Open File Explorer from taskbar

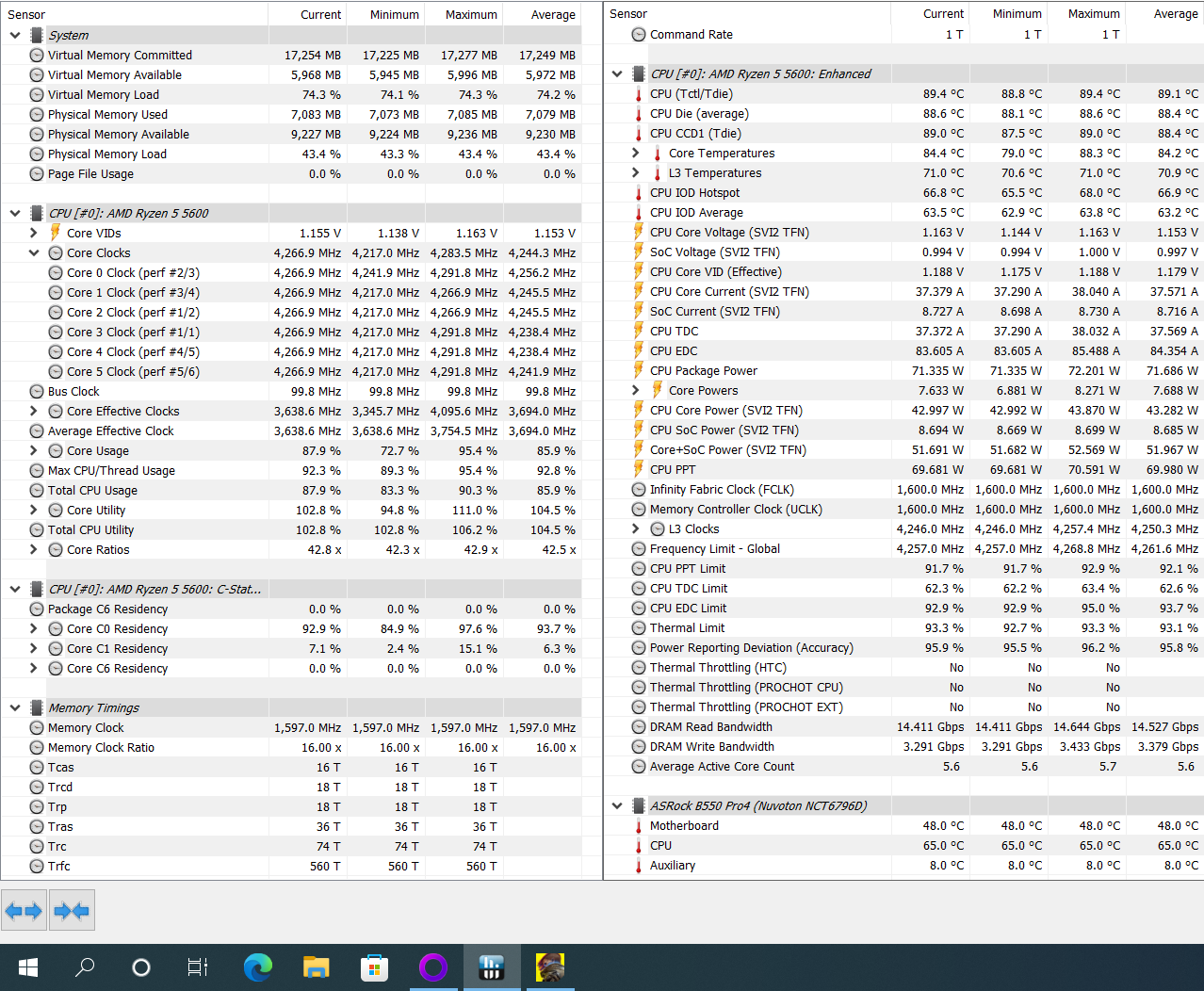point(317,967)
